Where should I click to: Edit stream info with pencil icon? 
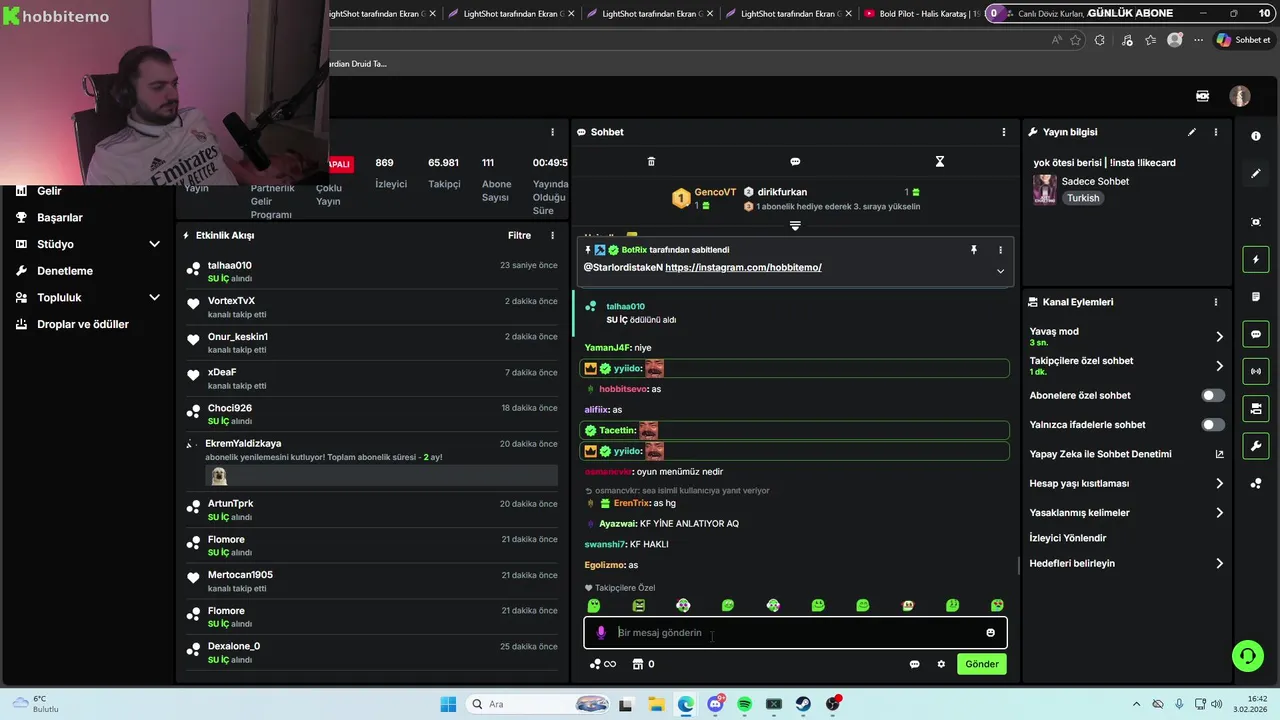[x=1191, y=132]
